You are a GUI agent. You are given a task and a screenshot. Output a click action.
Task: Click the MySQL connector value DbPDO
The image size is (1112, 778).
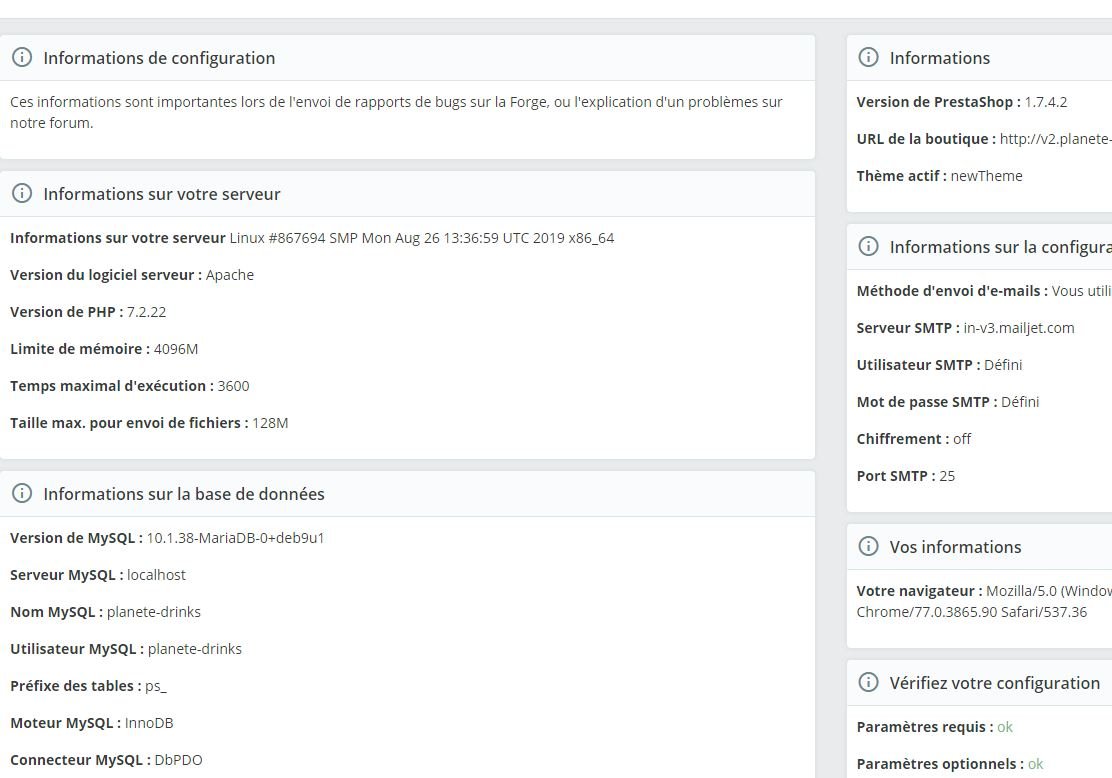point(179,760)
